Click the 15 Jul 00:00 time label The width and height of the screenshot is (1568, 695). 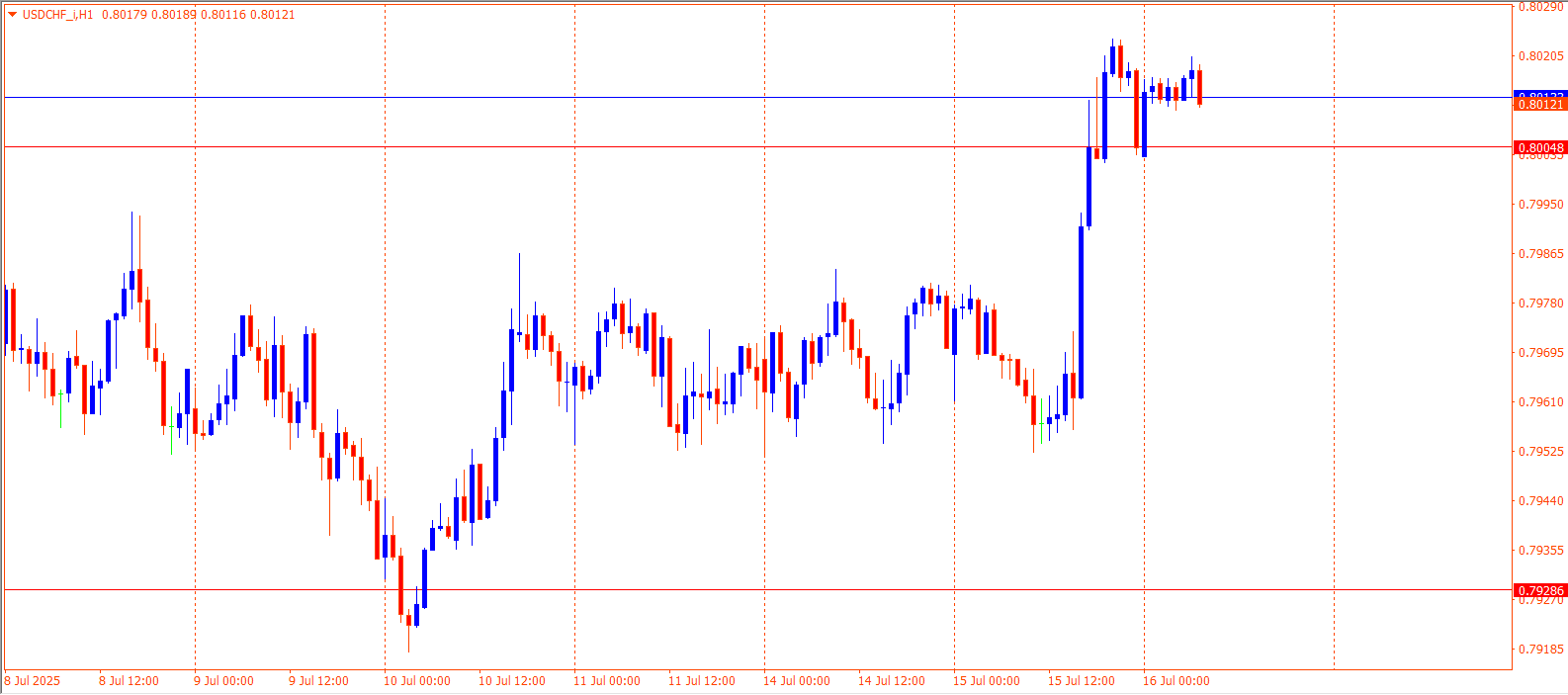pos(987,681)
